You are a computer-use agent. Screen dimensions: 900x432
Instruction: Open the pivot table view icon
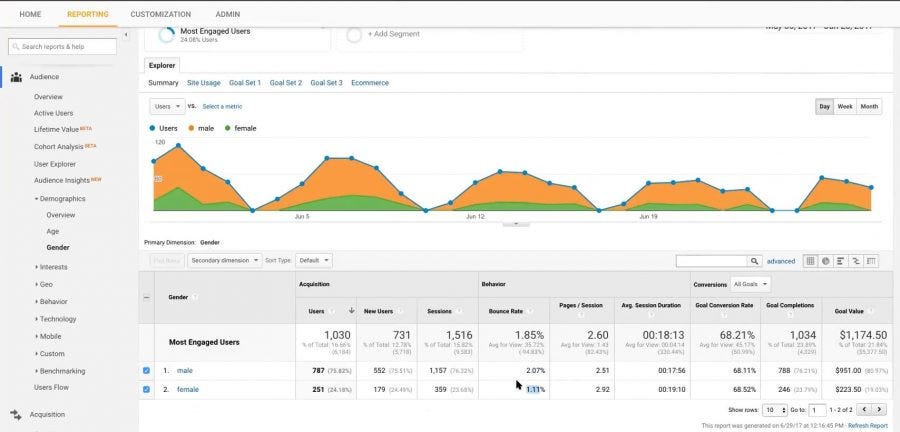tap(871, 261)
